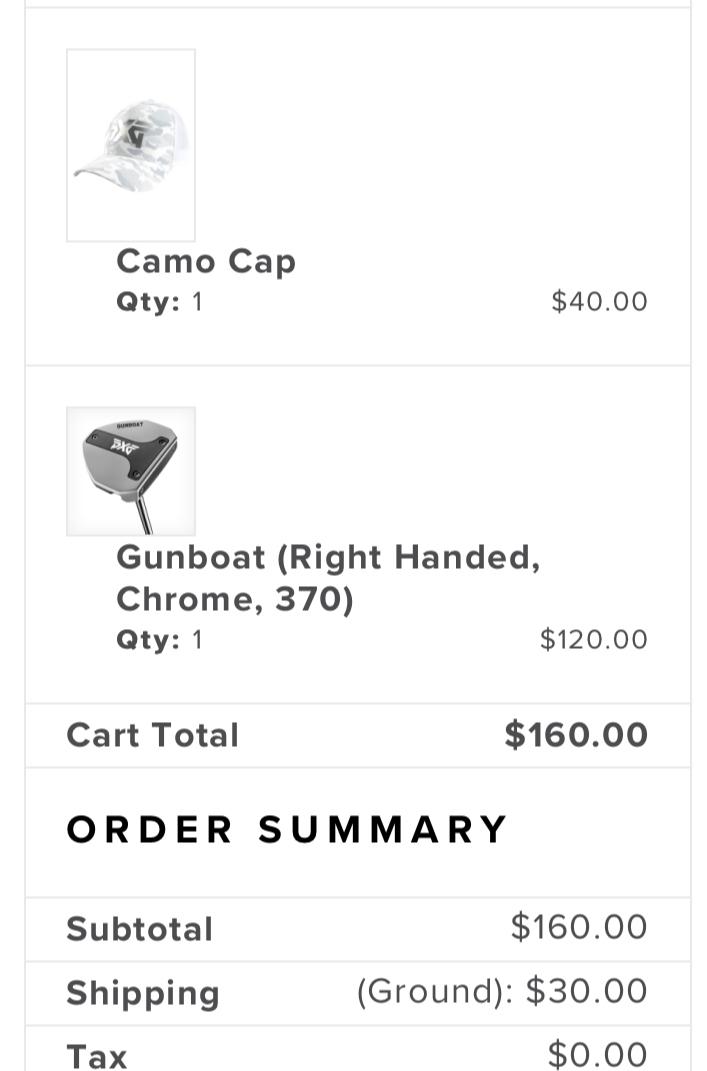Click the $0.00 tax amount
Image resolution: width=707 pixels, height=1071 pixels.
click(597, 1054)
